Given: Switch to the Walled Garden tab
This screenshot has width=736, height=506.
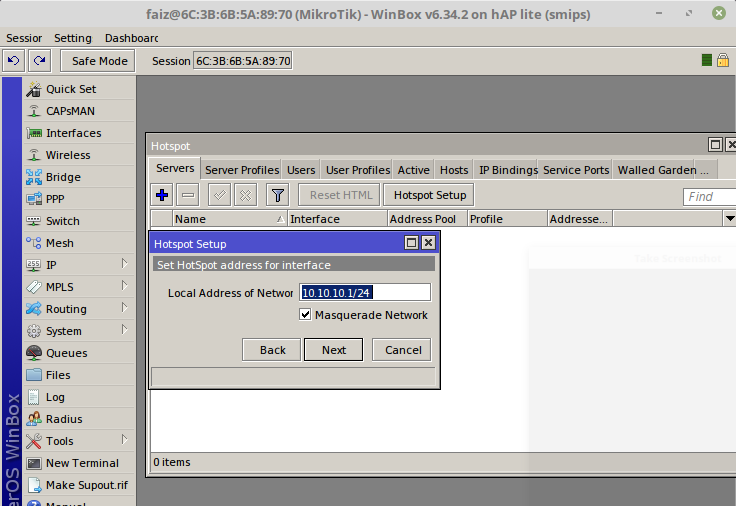Looking at the screenshot, I should (x=657, y=170).
